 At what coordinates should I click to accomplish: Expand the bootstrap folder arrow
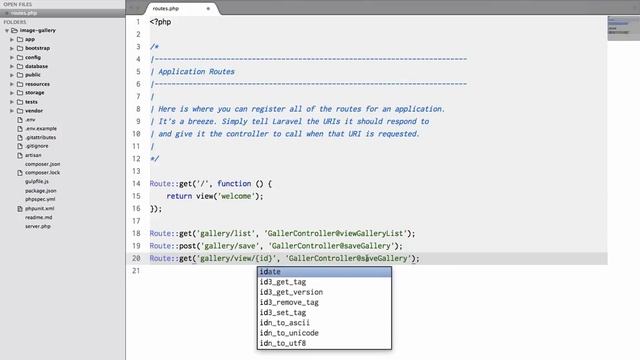pyautogui.click(x=12, y=48)
